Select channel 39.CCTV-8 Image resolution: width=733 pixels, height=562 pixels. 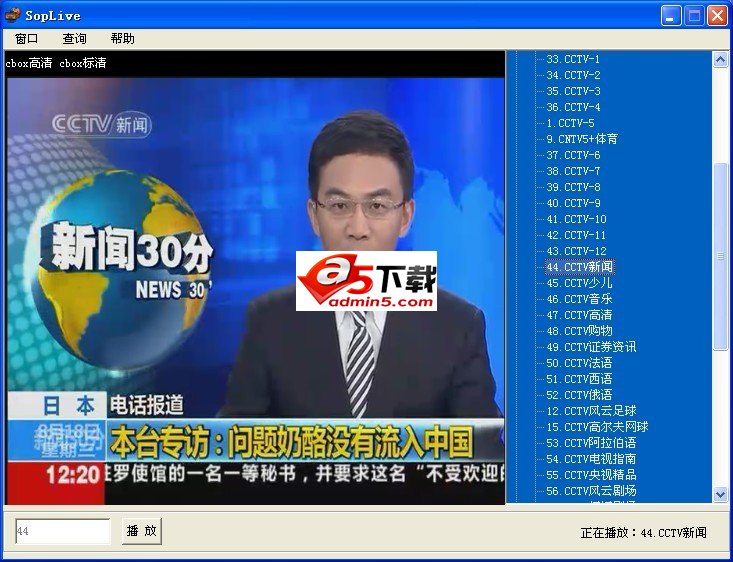point(573,187)
